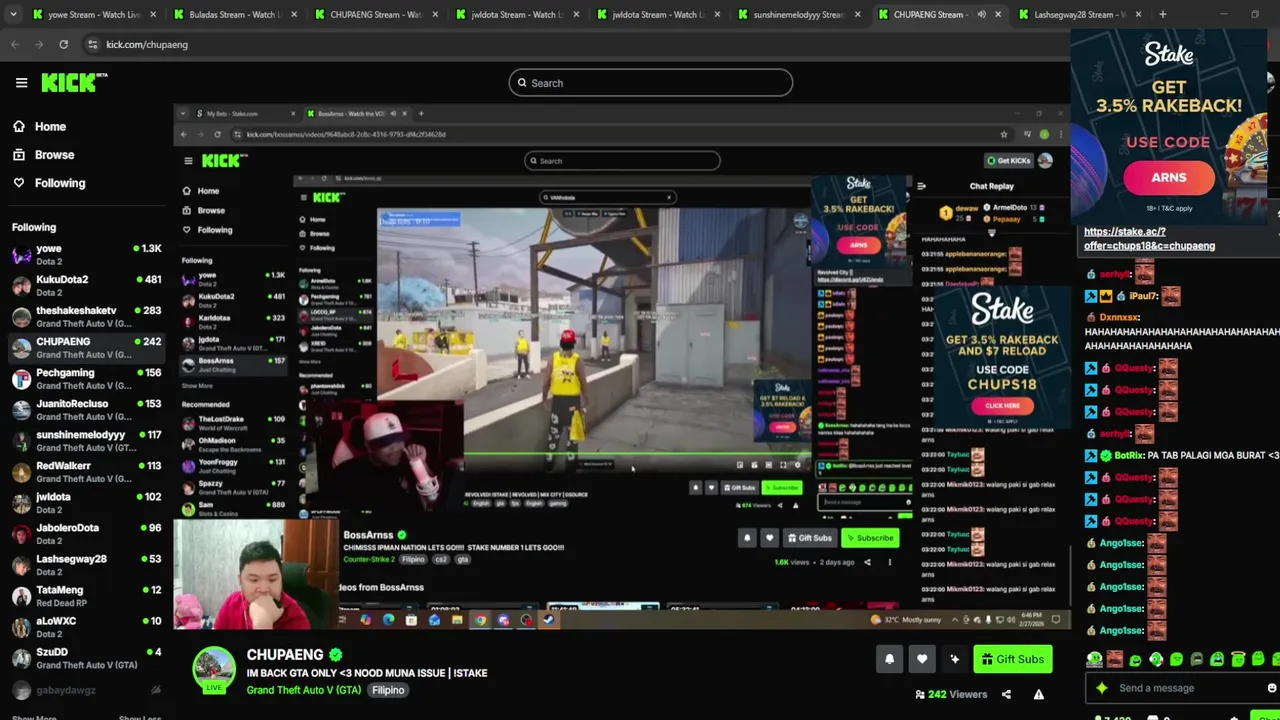Click the heart Following icon in the sidebar
Image resolution: width=1280 pixels, height=720 pixels.
(19, 183)
